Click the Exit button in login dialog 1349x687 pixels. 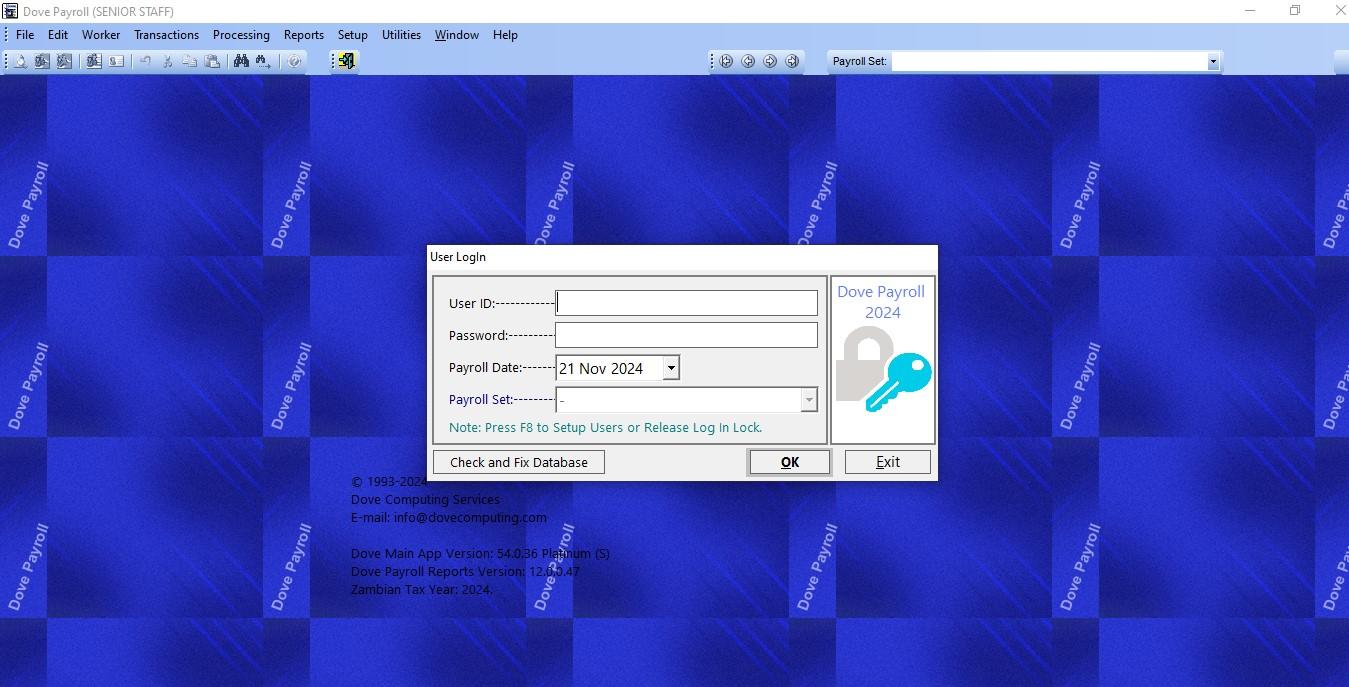(888, 462)
